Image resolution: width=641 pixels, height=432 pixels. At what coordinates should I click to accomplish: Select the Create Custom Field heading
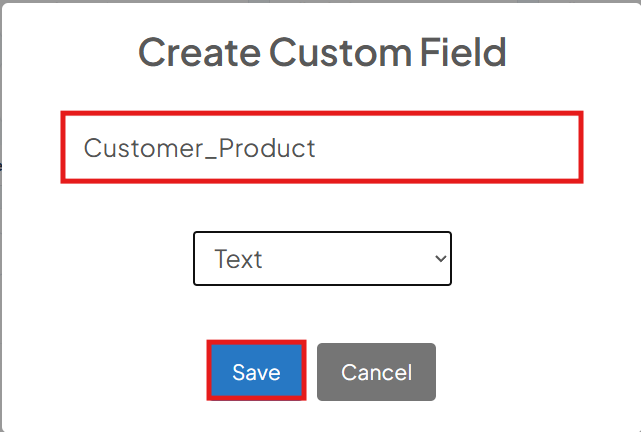(x=322, y=52)
